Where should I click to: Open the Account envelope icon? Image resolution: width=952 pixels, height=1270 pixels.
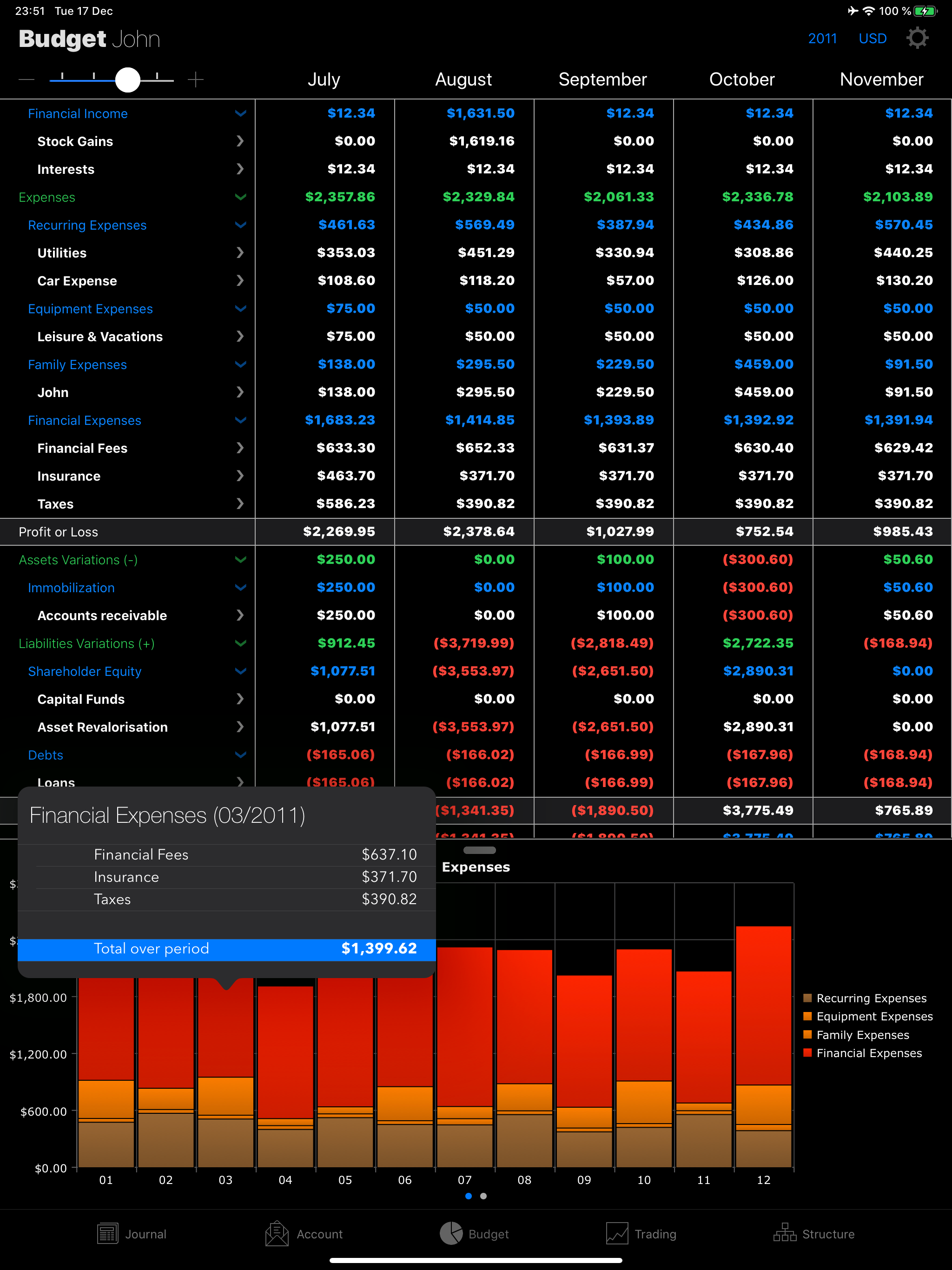(277, 1233)
